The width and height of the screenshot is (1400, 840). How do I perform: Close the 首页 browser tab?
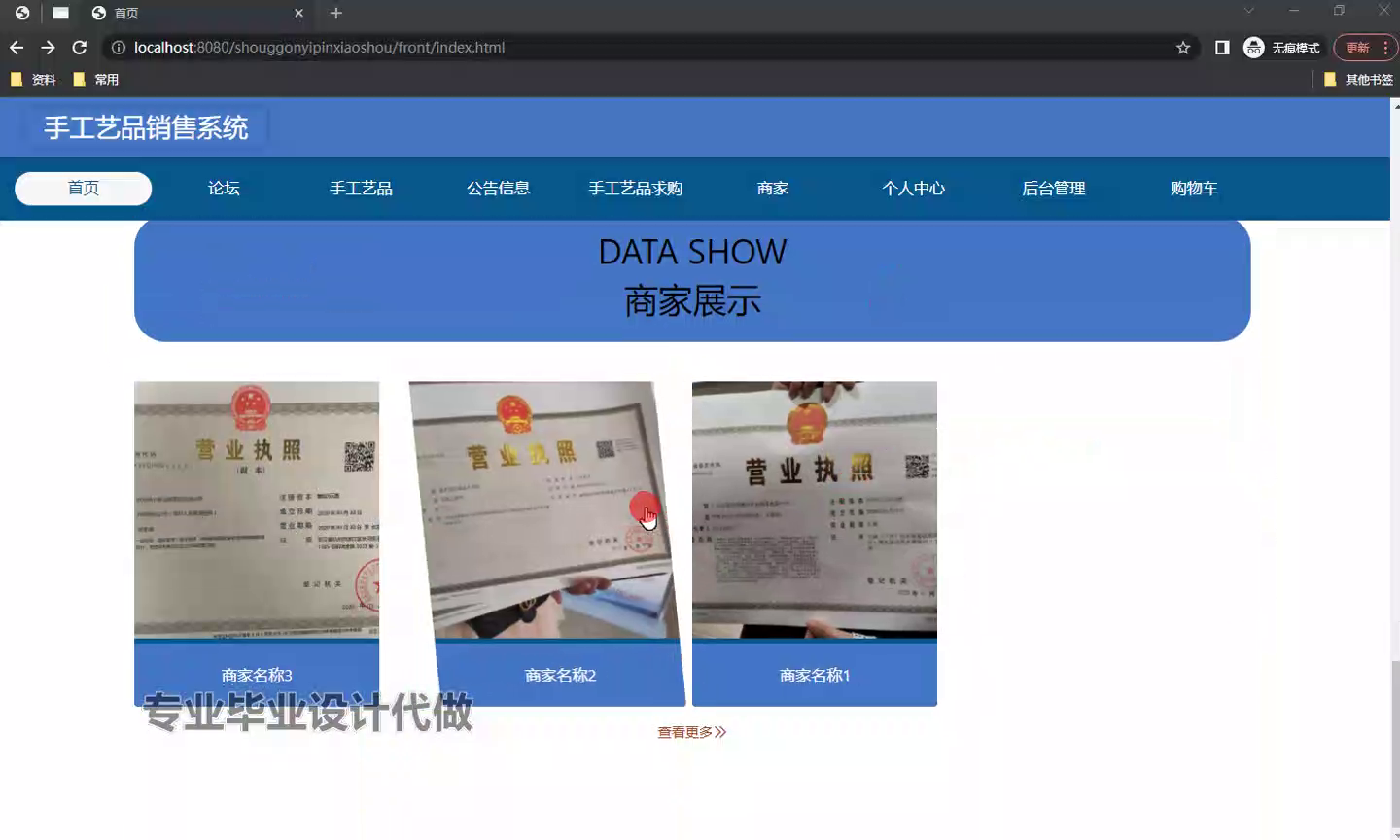pyautogui.click(x=298, y=13)
